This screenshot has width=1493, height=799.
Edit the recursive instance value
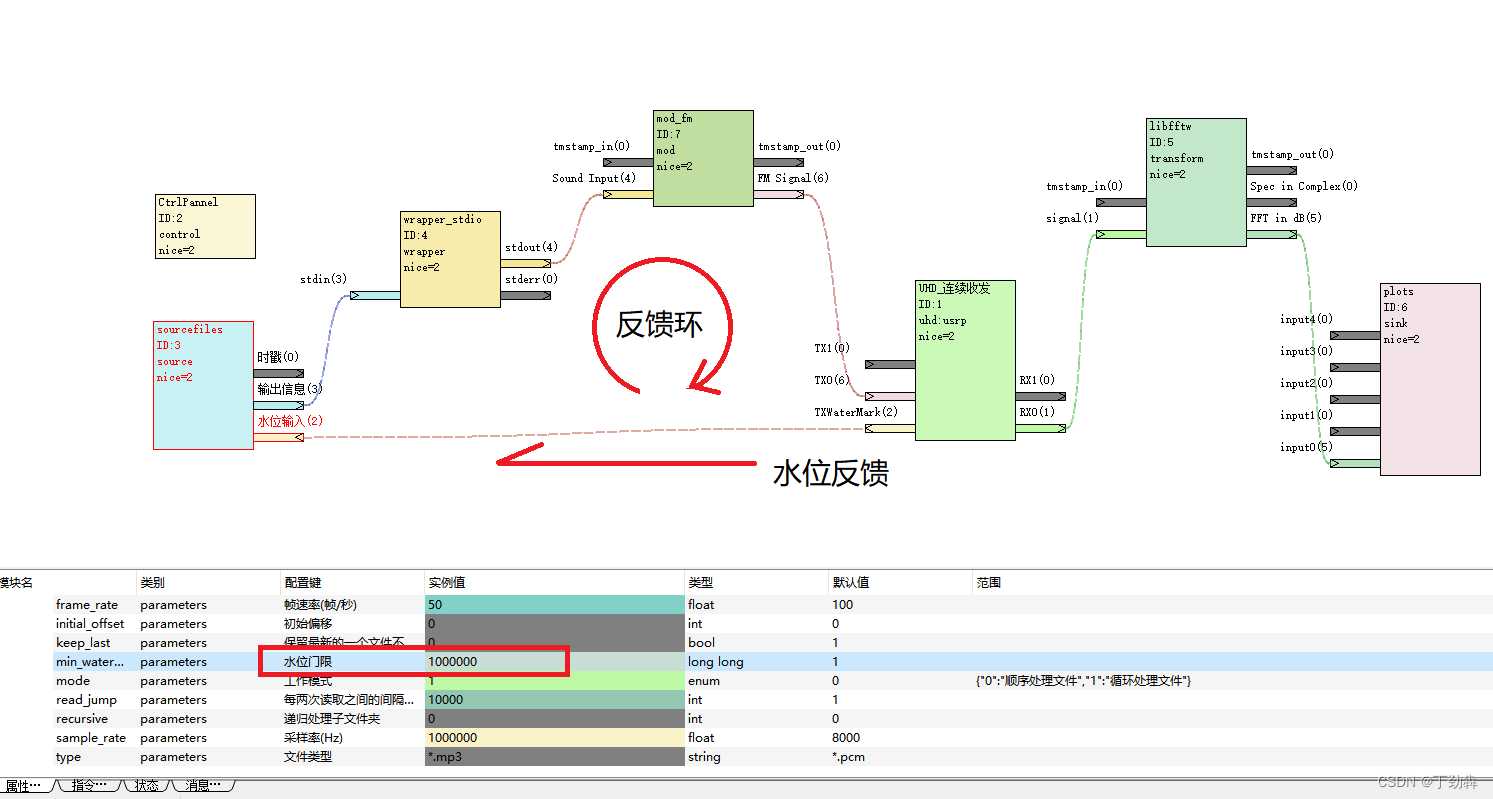[x=554, y=718]
